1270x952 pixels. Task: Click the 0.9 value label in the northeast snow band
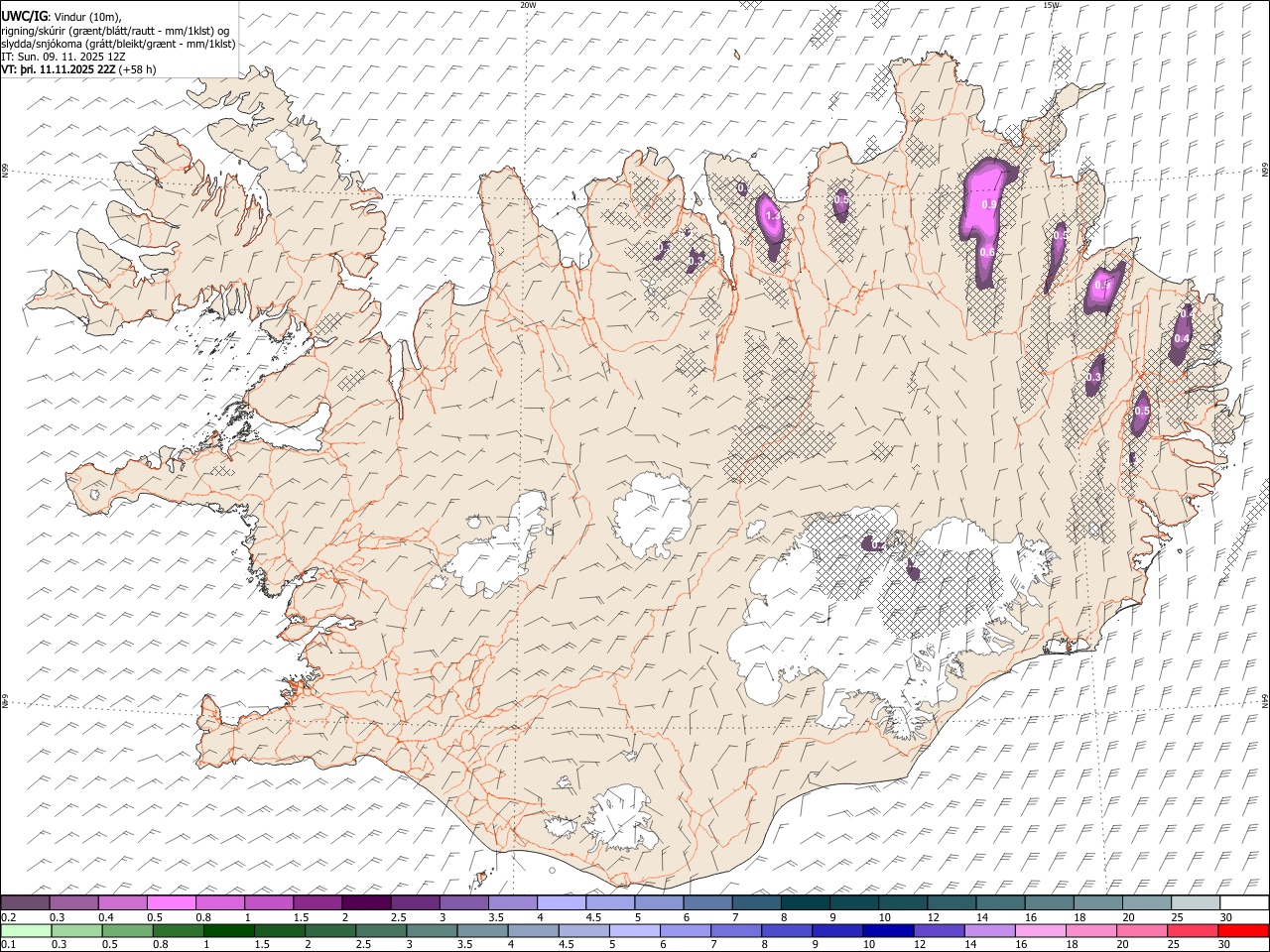[988, 204]
